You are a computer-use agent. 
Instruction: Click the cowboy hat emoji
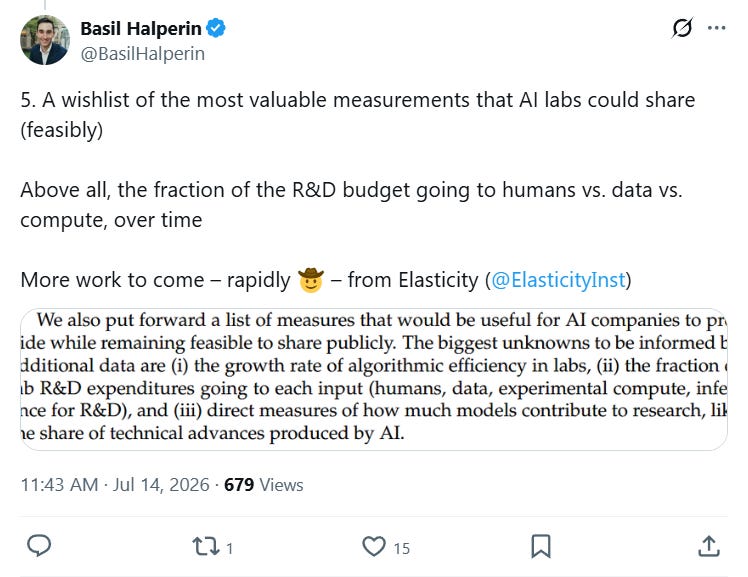click(311, 280)
